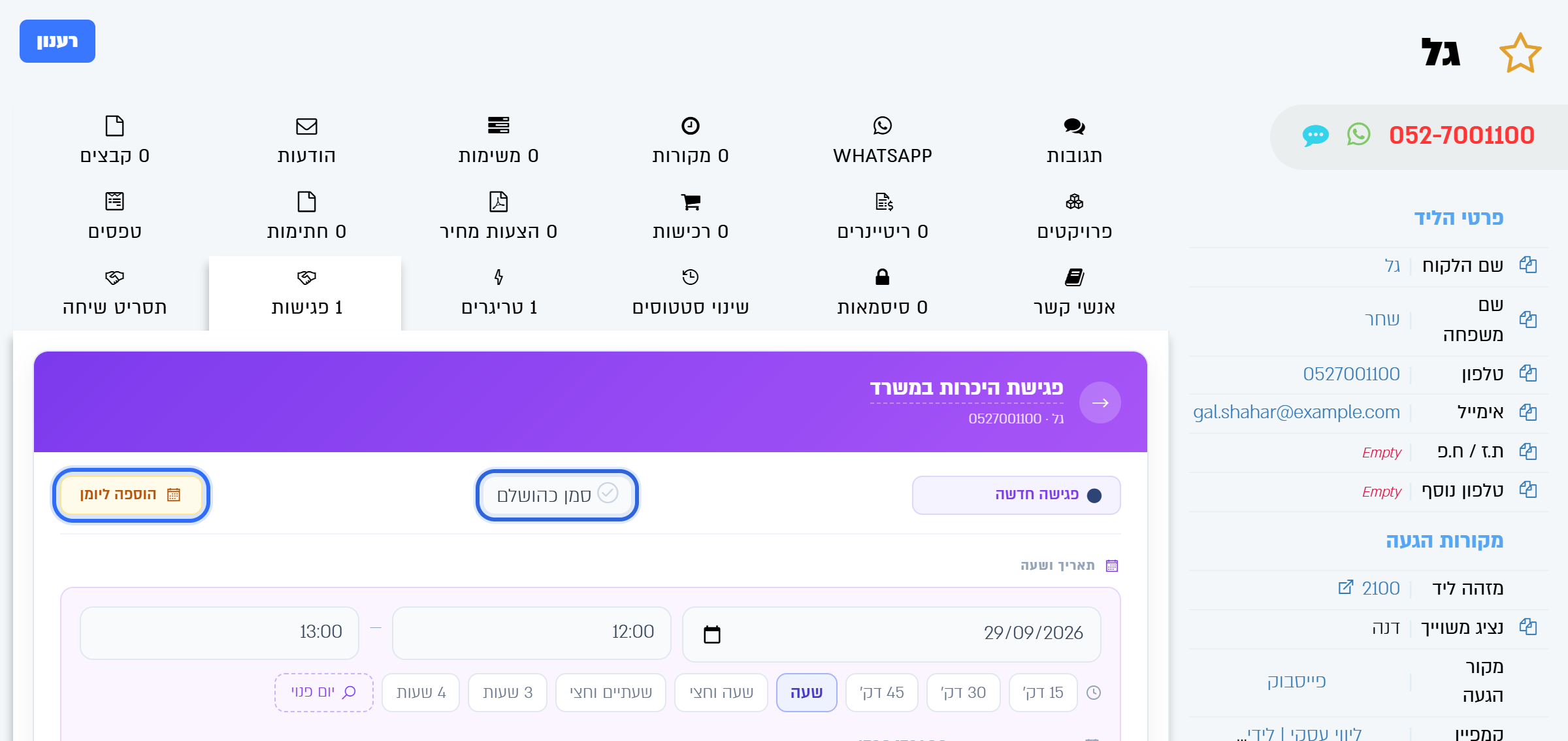Select the 45 דק' duration chip
Viewport: 1568px width, 741px height.
tap(881, 692)
